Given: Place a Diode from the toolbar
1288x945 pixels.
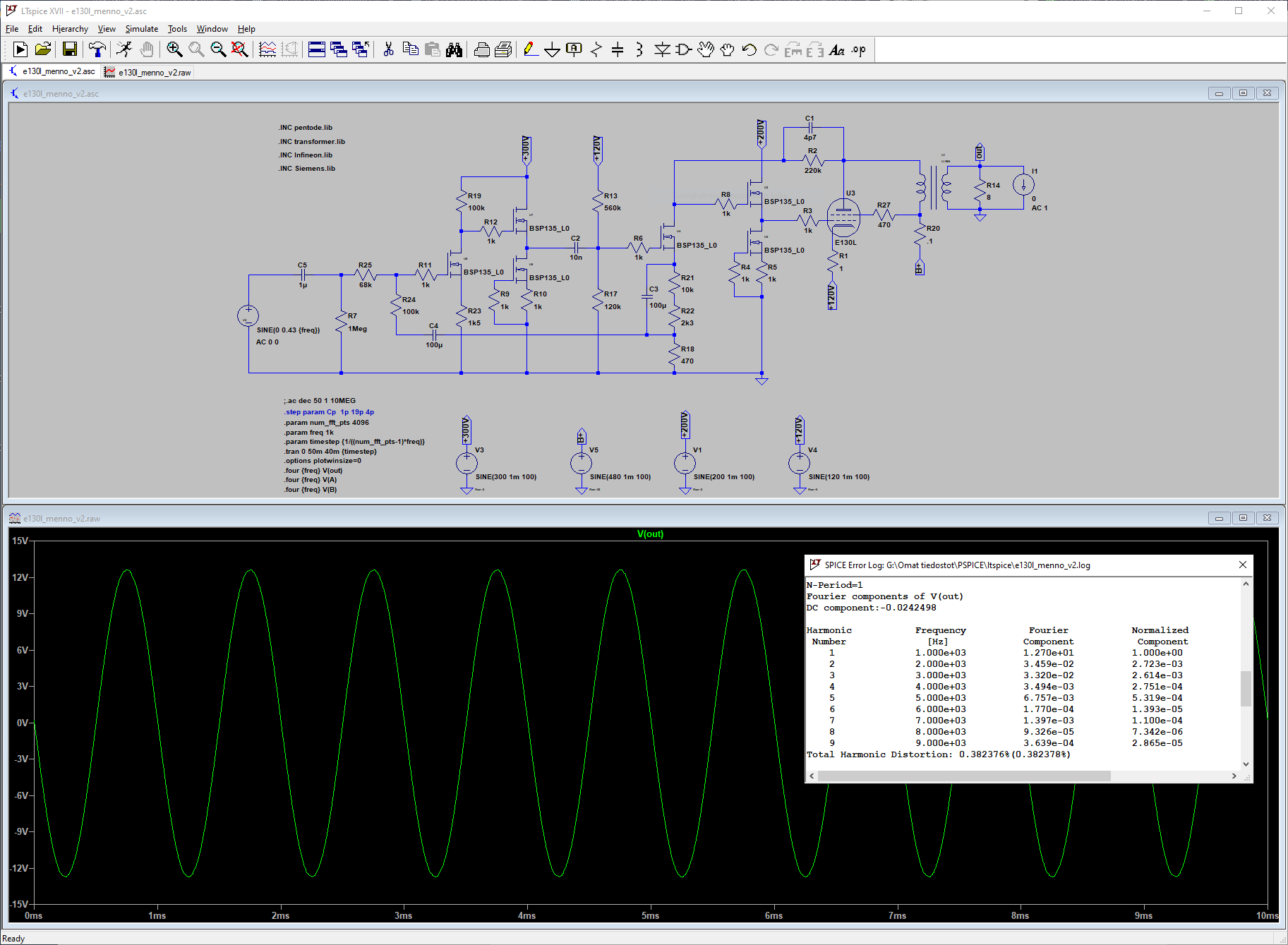Looking at the screenshot, I should pyautogui.click(x=662, y=49).
